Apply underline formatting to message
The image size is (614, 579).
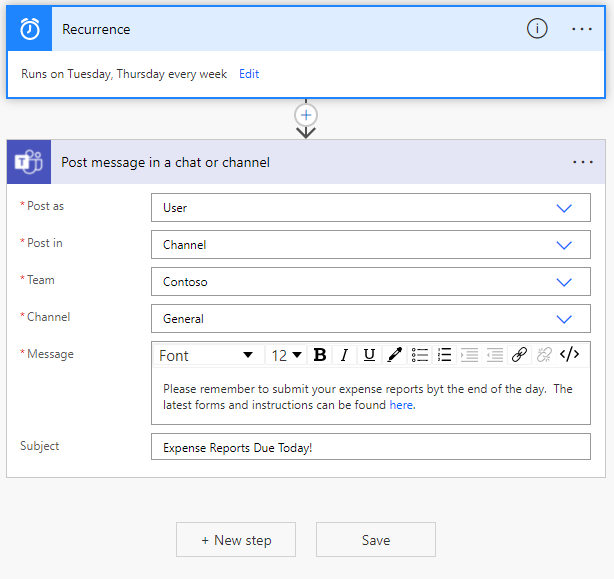point(369,355)
